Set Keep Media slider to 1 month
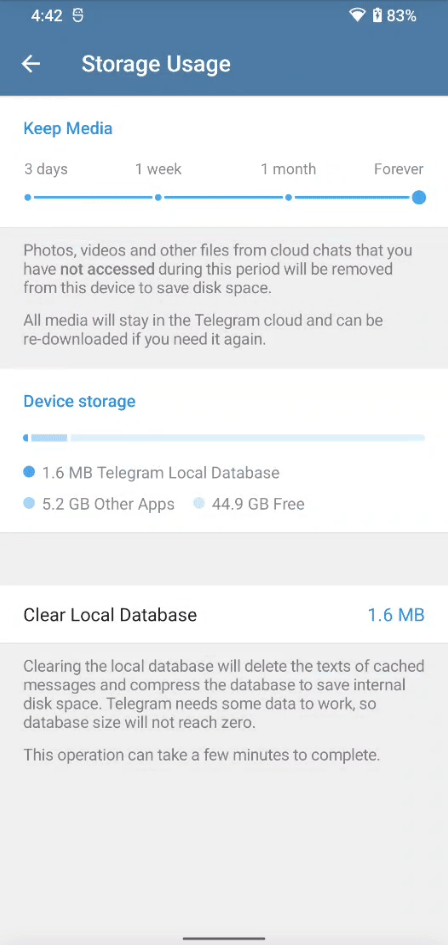This screenshot has width=448, height=945. pos(289,197)
